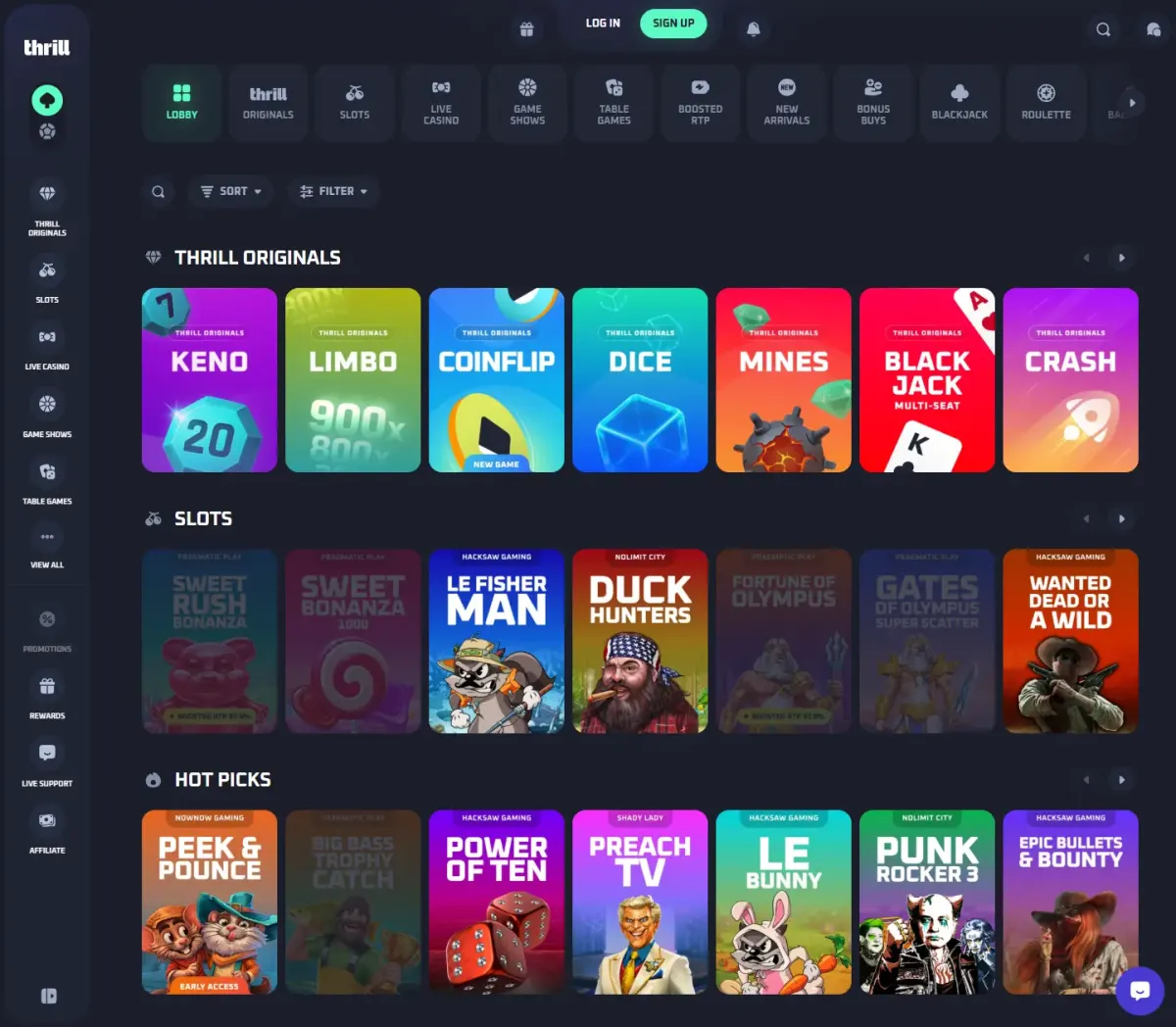This screenshot has width=1176, height=1027.
Task: Open the Crash game card
Action: tap(1071, 380)
